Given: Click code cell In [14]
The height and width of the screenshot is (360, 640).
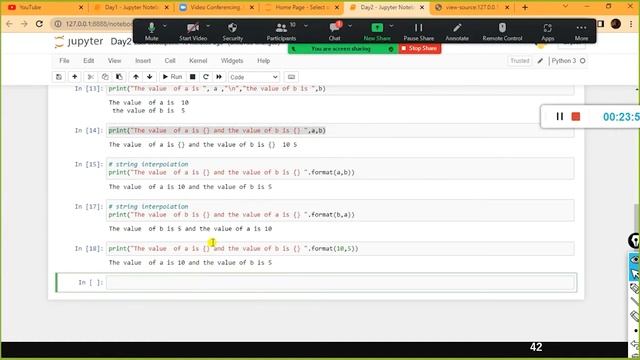Looking at the screenshot, I should pos(340,131).
